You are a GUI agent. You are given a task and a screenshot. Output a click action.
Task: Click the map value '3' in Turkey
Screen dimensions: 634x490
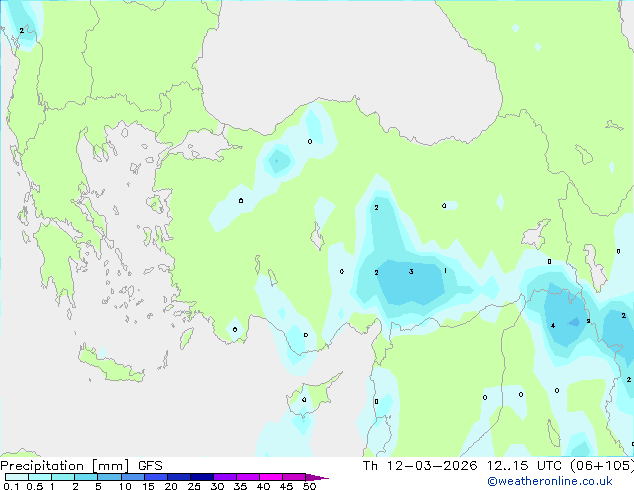coord(411,272)
